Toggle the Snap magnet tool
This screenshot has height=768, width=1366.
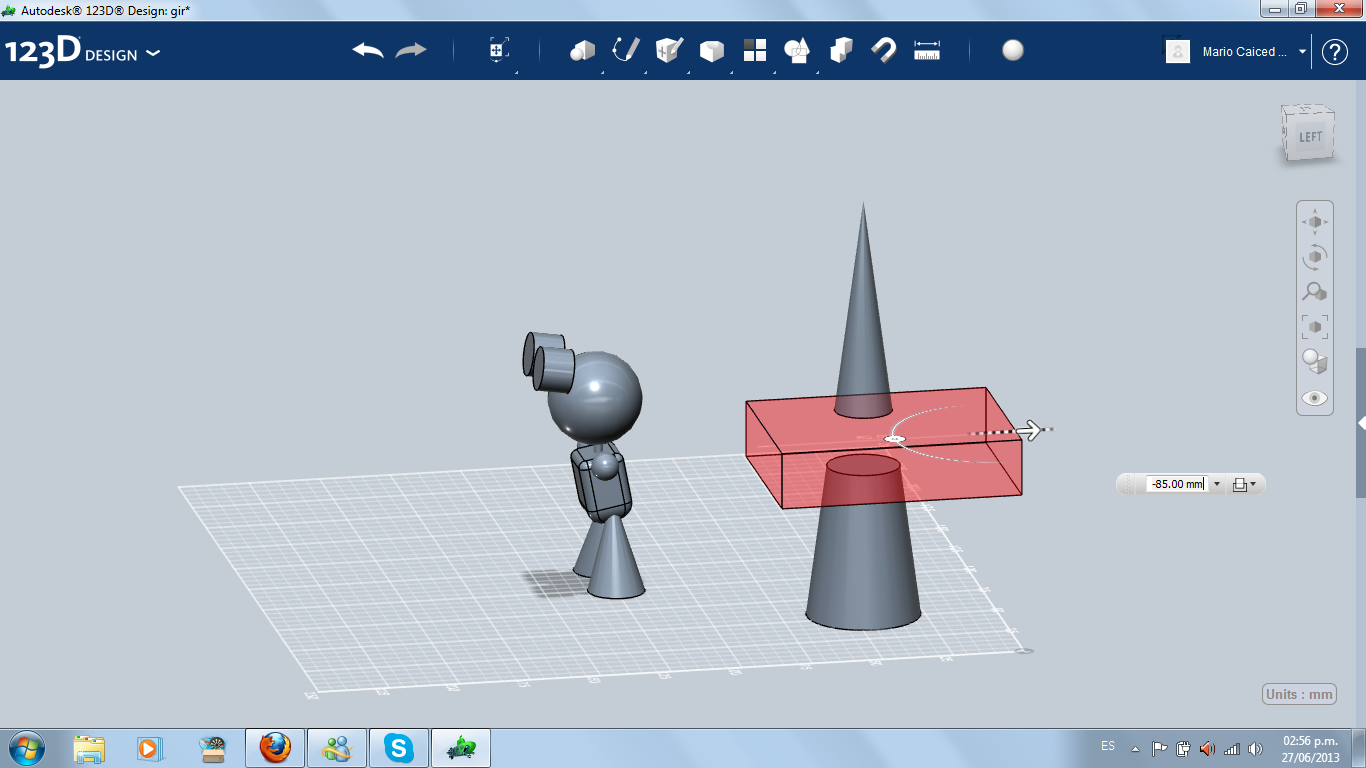click(x=884, y=50)
